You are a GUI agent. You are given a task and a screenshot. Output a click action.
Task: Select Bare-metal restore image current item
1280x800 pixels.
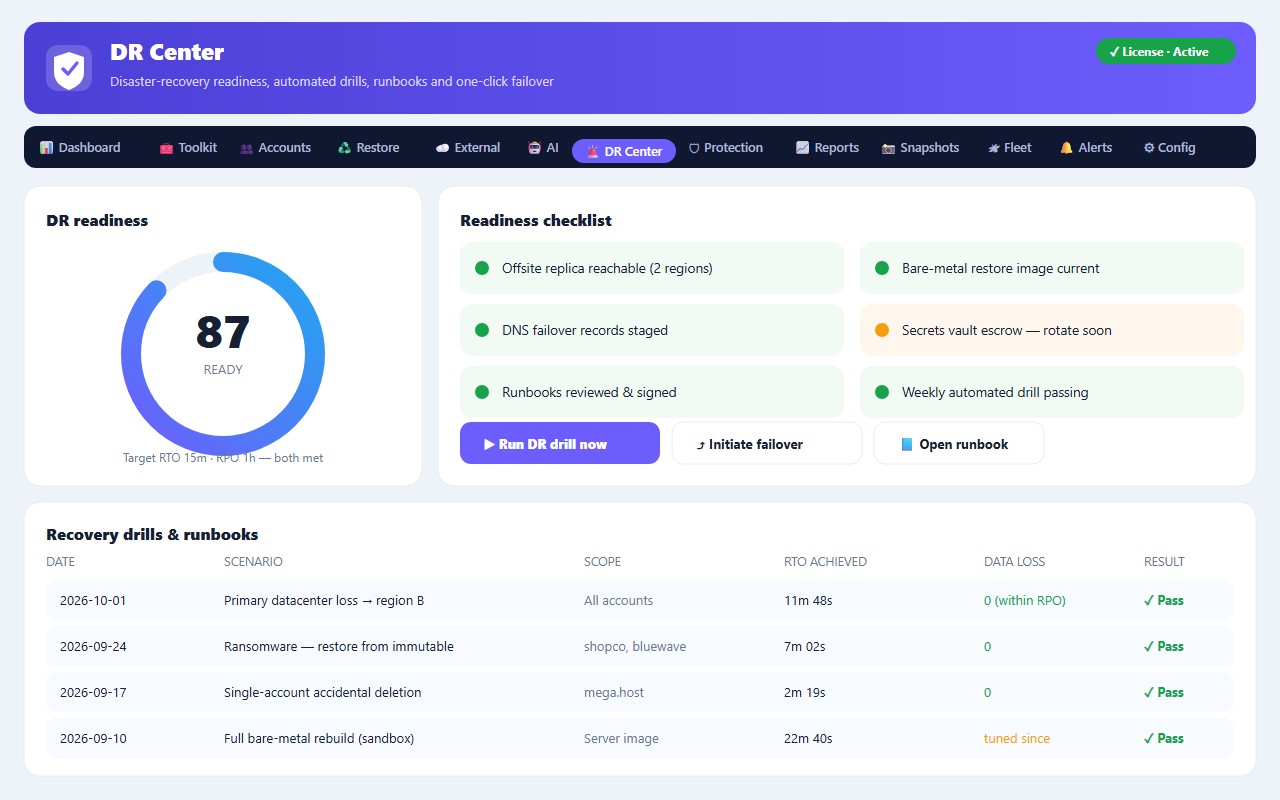click(x=1052, y=268)
